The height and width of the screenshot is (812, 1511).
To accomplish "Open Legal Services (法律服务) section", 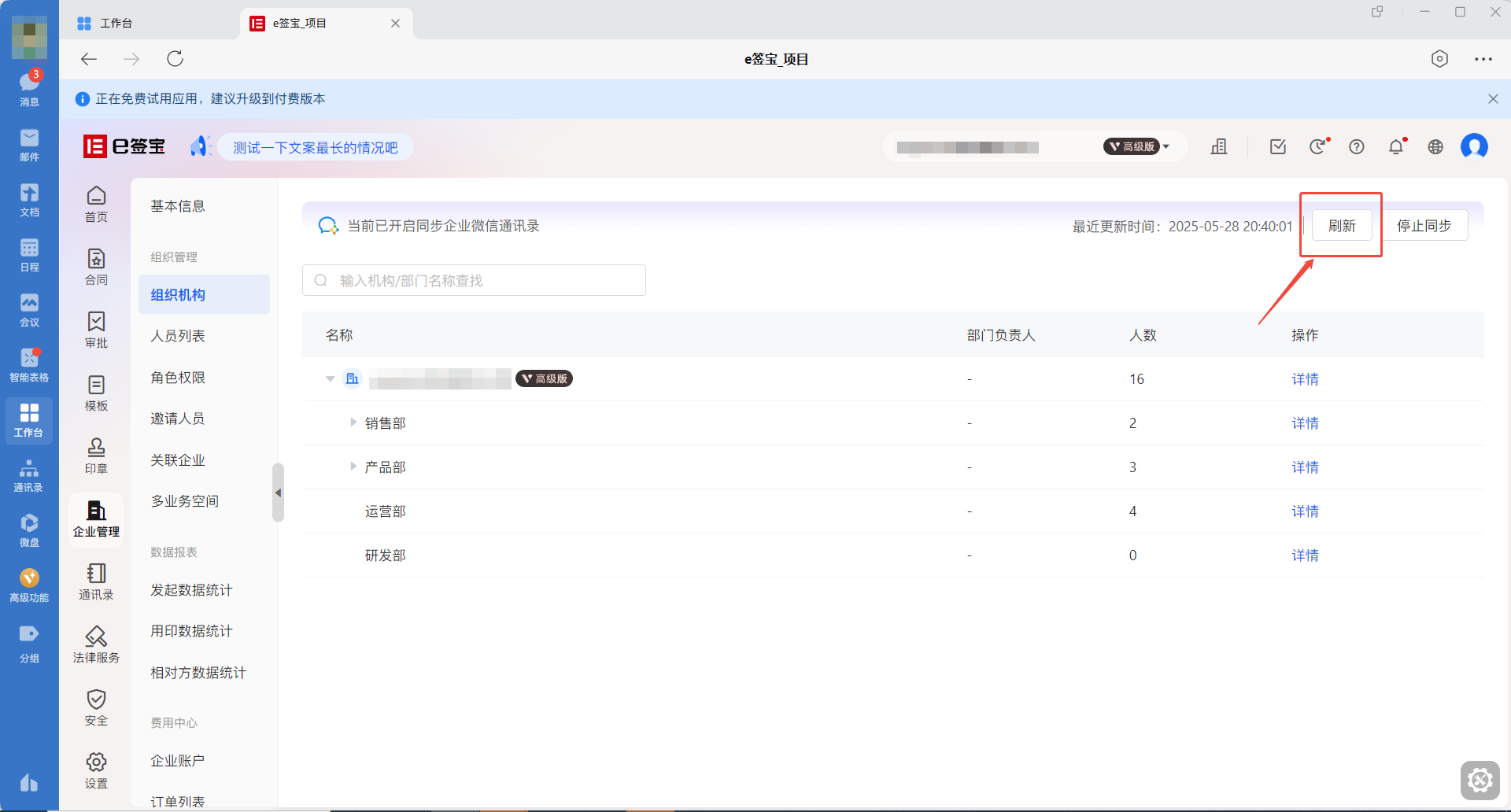I will [96, 645].
